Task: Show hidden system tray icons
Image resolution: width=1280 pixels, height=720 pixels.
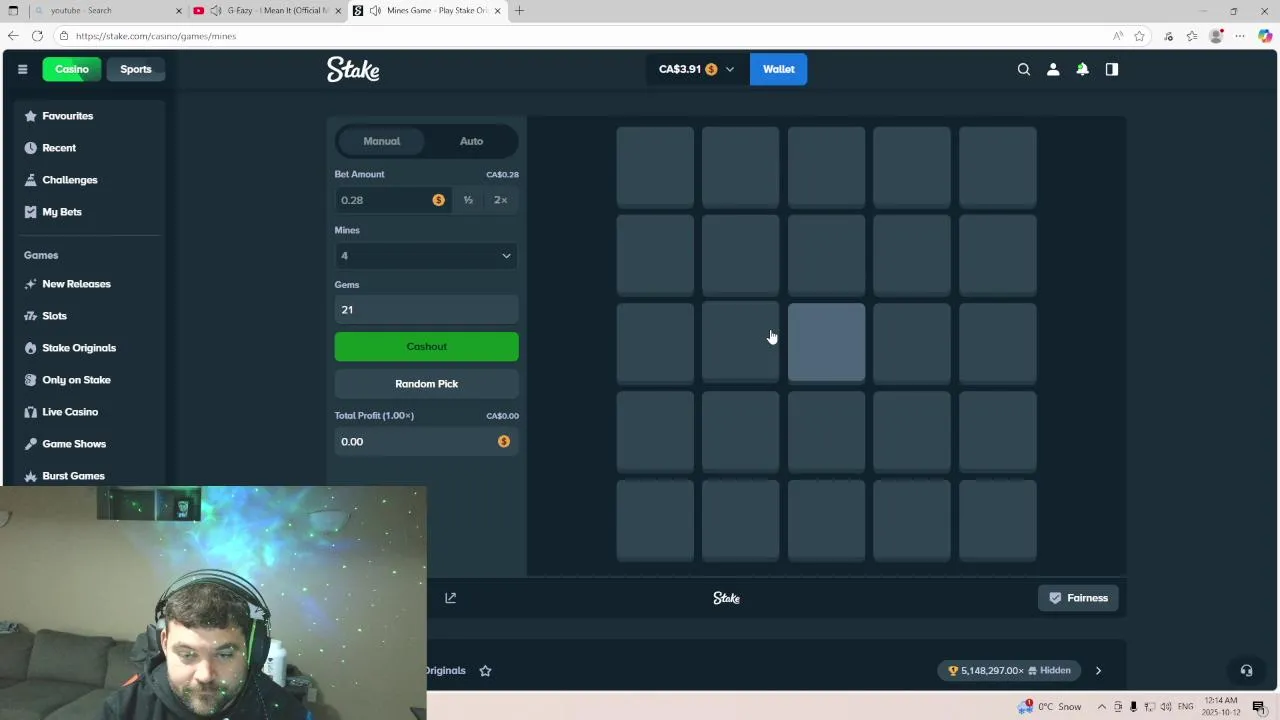Action: tap(1102, 707)
